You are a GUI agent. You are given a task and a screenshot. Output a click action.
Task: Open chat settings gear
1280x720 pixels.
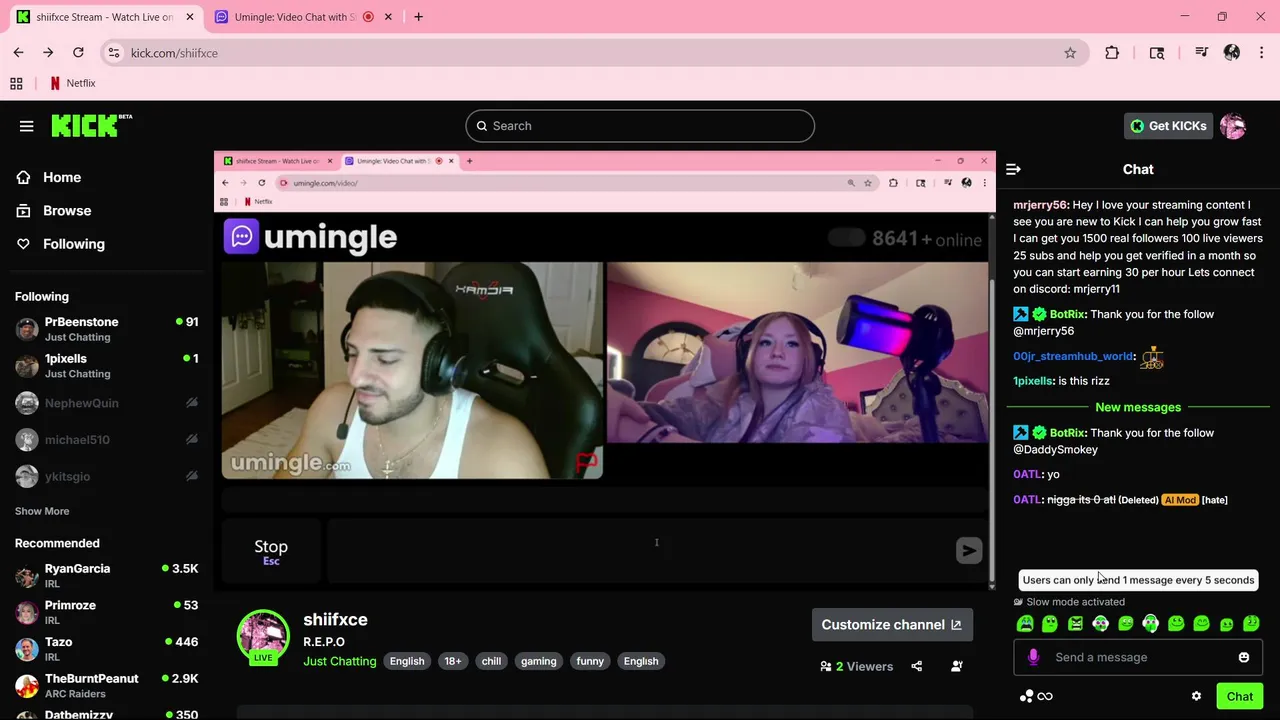click(x=1196, y=696)
